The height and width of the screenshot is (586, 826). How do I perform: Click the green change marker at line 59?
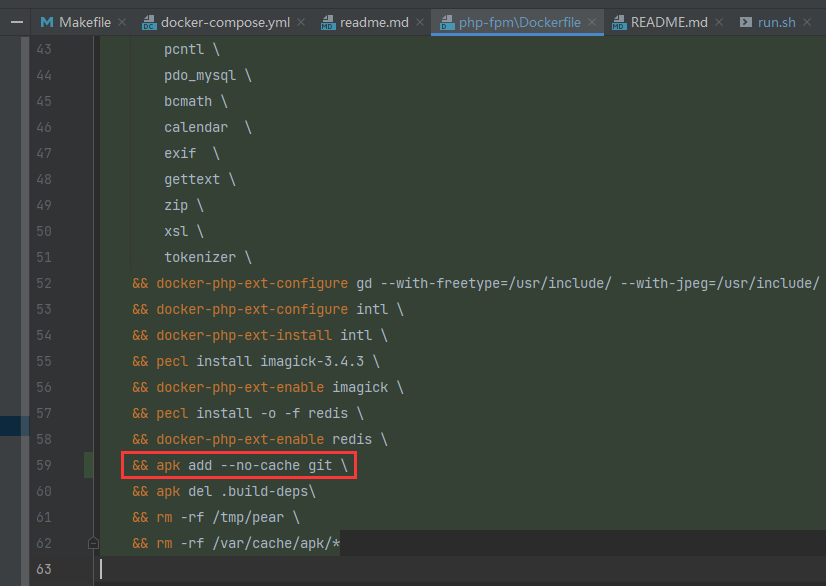click(89, 465)
